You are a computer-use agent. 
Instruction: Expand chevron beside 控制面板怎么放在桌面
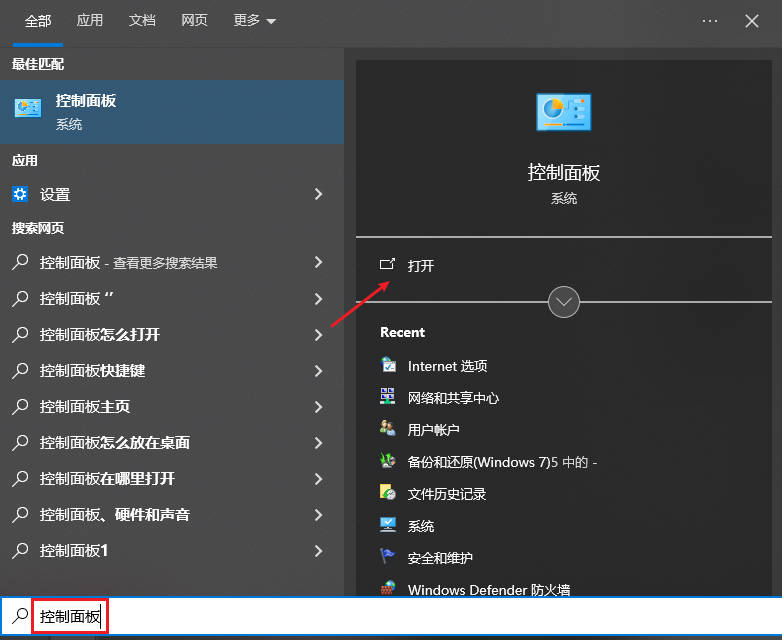coord(319,442)
